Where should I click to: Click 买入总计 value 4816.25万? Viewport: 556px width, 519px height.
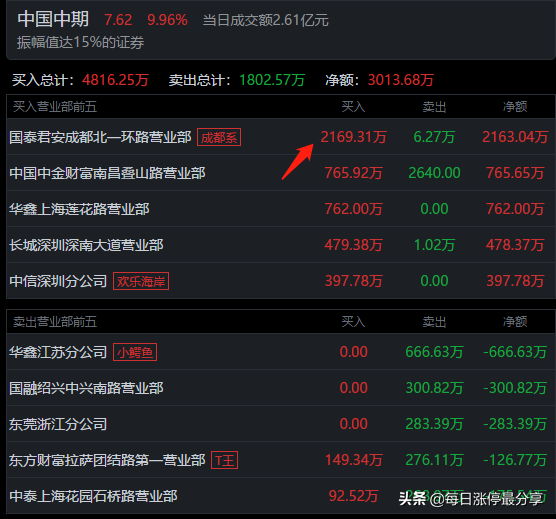(x=115, y=80)
